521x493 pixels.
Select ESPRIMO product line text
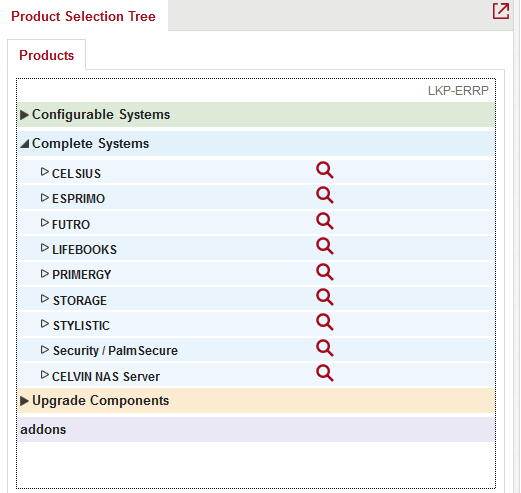[79, 199]
